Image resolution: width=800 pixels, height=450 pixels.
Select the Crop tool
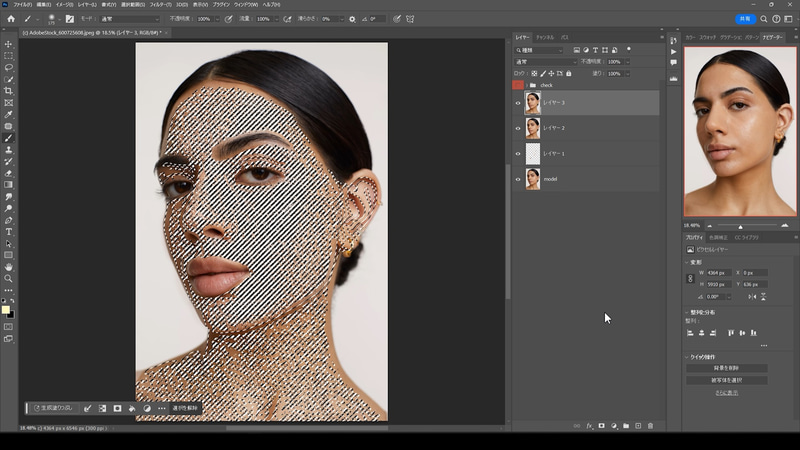click(9, 91)
